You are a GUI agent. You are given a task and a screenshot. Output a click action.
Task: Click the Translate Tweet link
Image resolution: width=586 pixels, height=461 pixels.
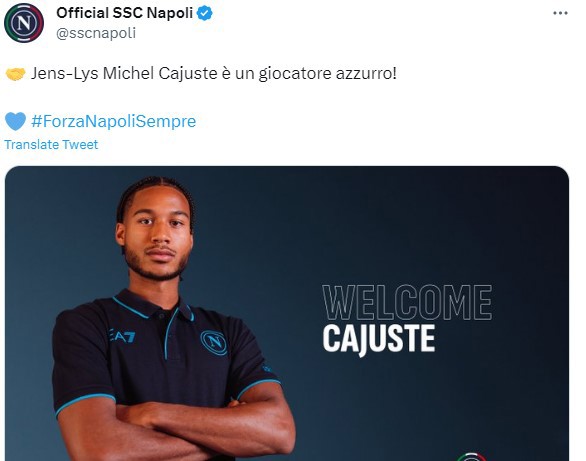51,145
